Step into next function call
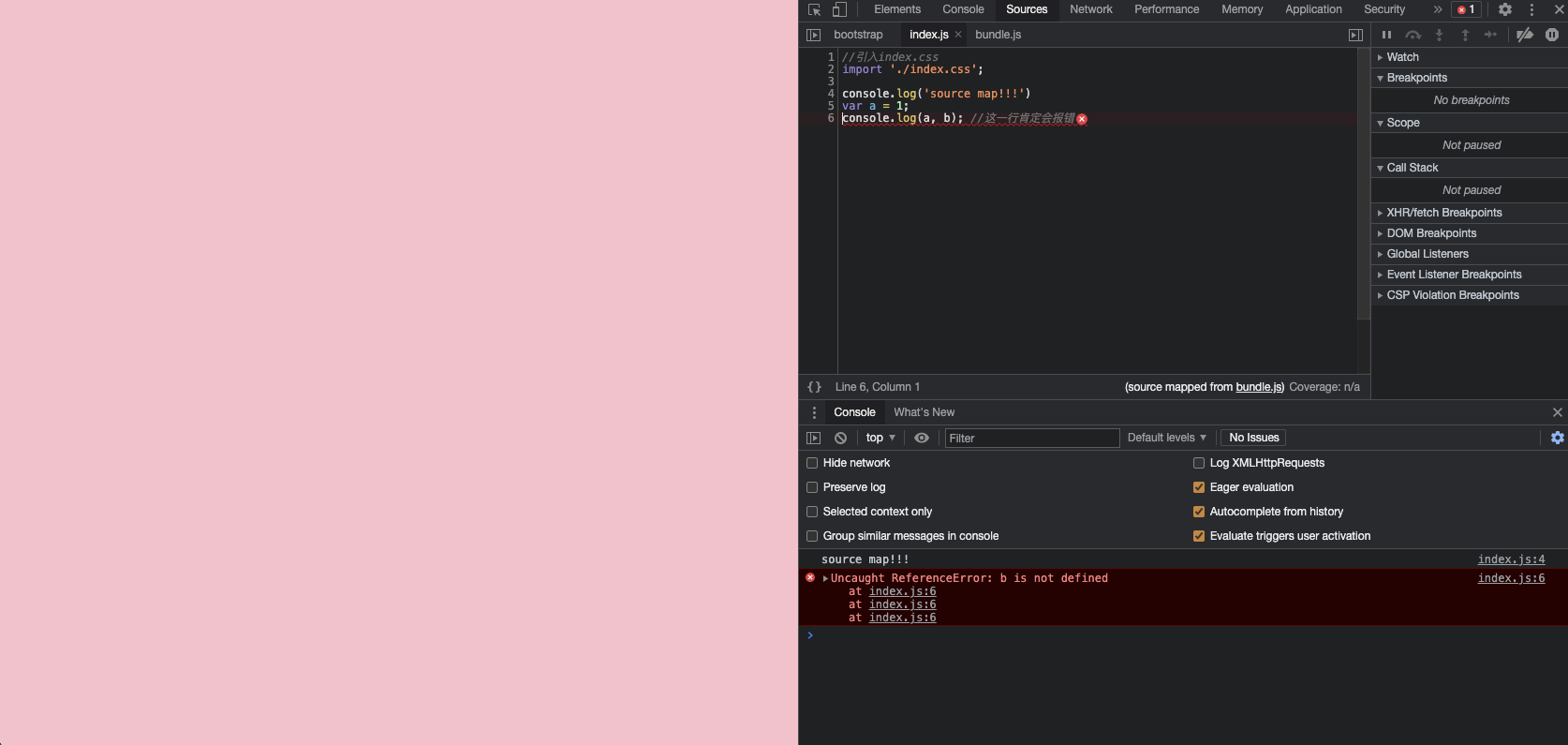 click(1439, 35)
